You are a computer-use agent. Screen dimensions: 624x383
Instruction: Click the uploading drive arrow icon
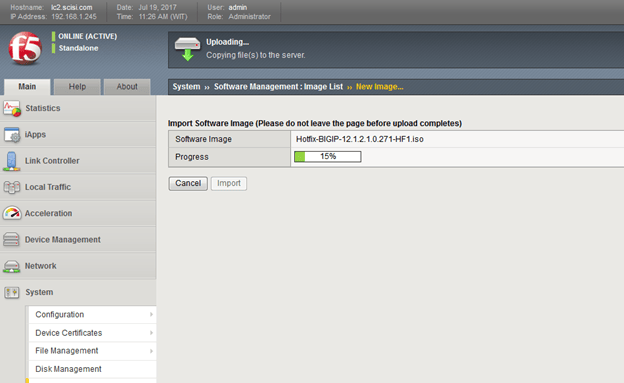click(187, 49)
